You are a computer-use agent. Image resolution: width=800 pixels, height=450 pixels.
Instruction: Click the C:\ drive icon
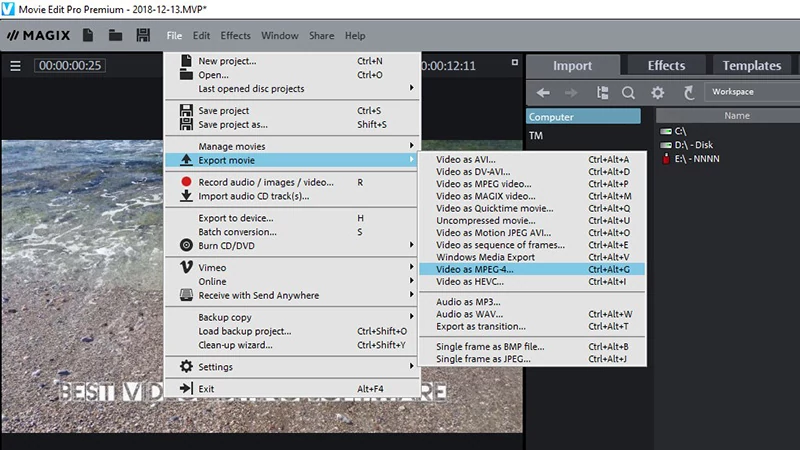[666, 131]
